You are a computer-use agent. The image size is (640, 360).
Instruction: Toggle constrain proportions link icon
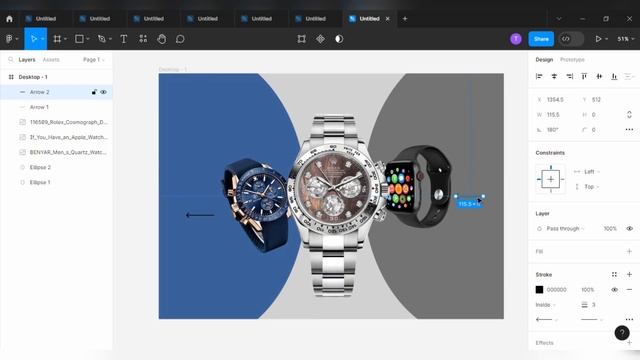(x=629, y=115)
